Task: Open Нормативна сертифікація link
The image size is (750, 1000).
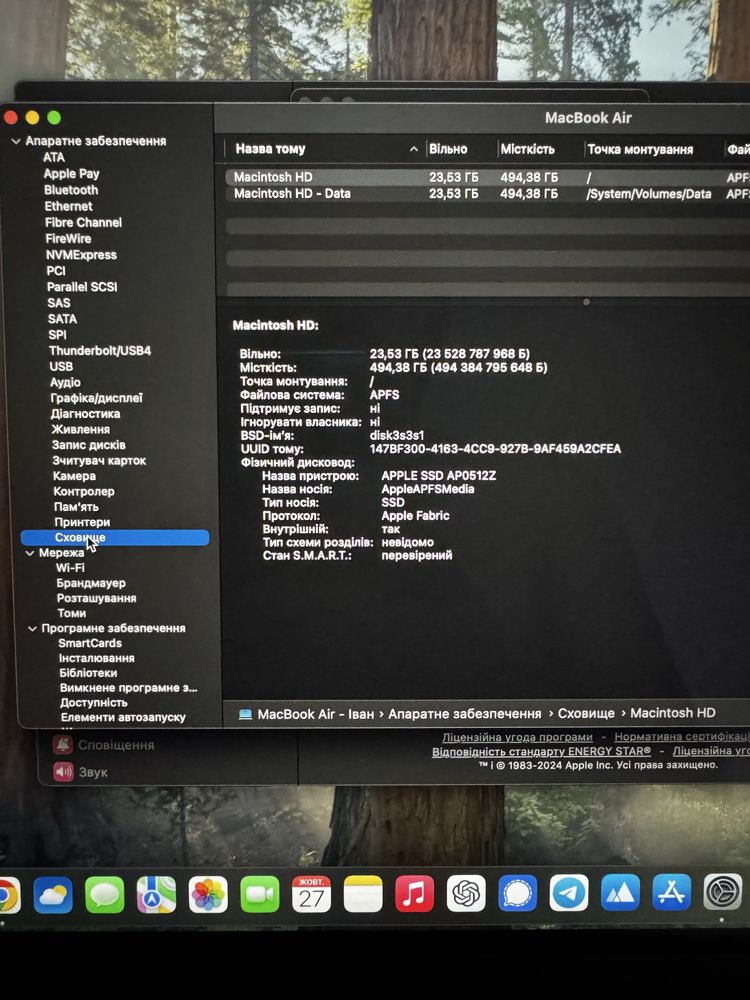Action: pos(682,737)
